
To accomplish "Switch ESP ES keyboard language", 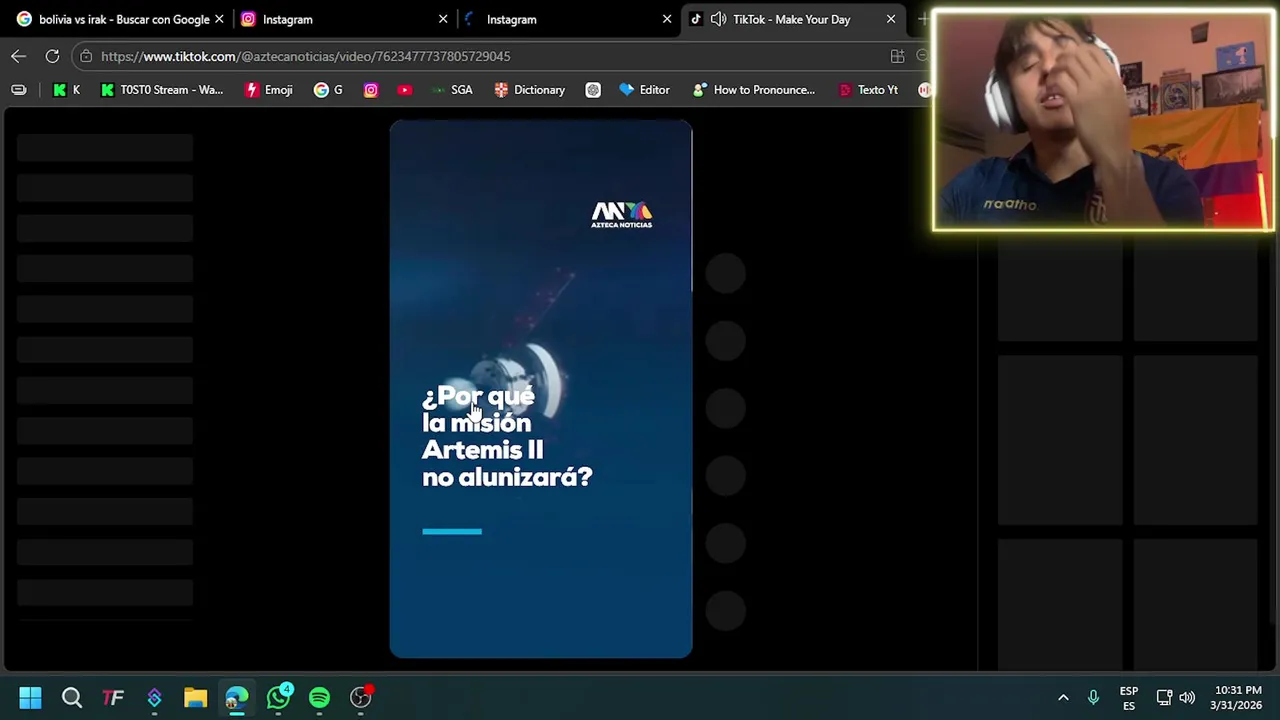I will 1129,698.
